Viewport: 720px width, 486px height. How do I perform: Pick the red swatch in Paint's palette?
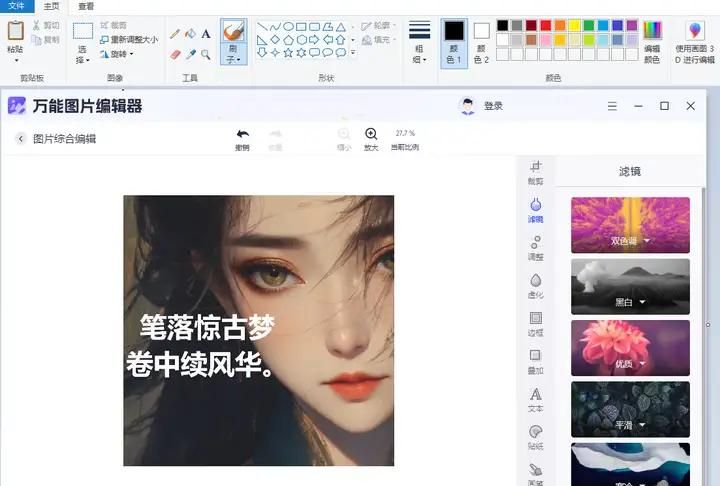point(546,26)
